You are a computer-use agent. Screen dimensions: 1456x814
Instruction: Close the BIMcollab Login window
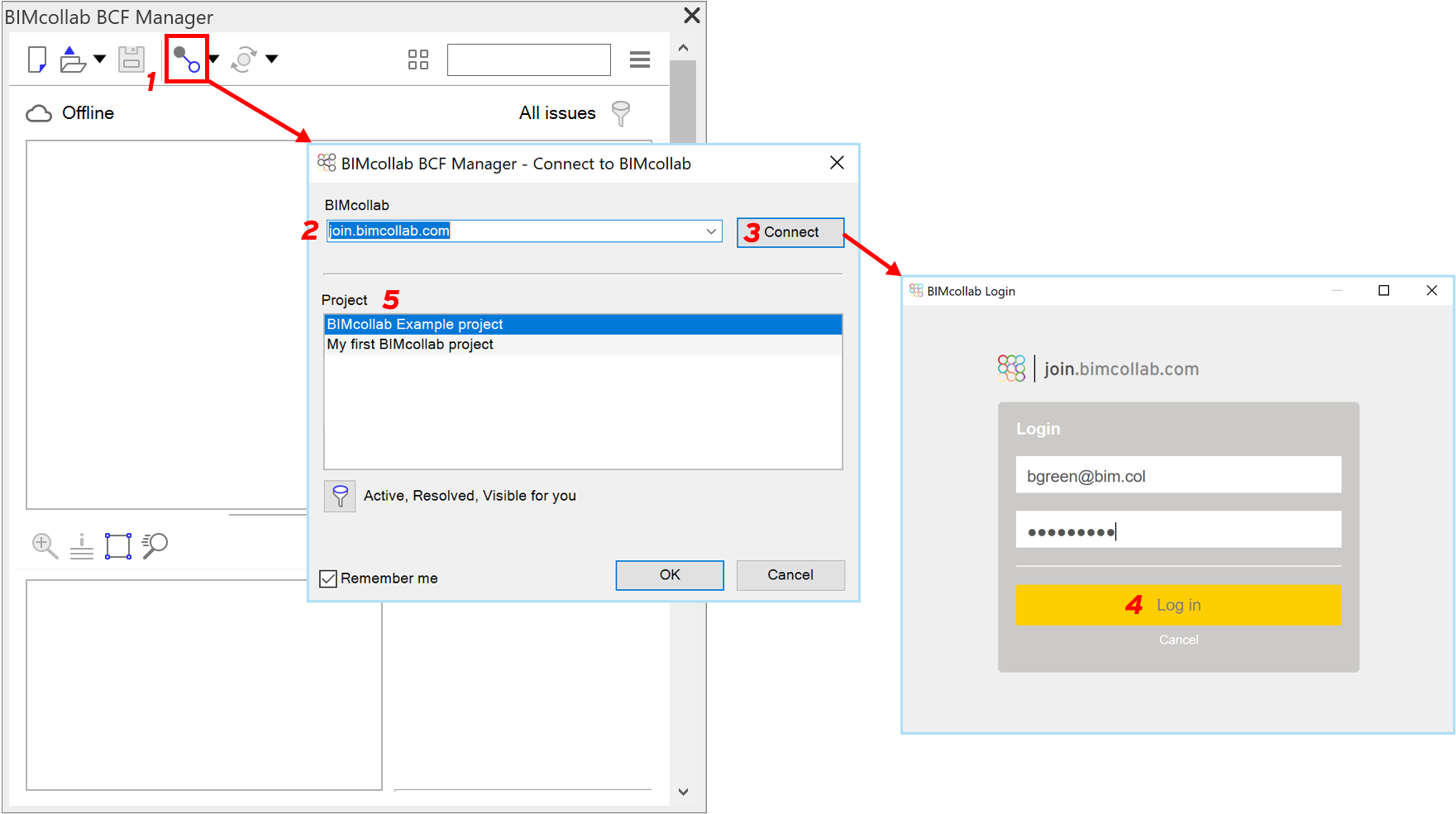[x=1432, y=290]
